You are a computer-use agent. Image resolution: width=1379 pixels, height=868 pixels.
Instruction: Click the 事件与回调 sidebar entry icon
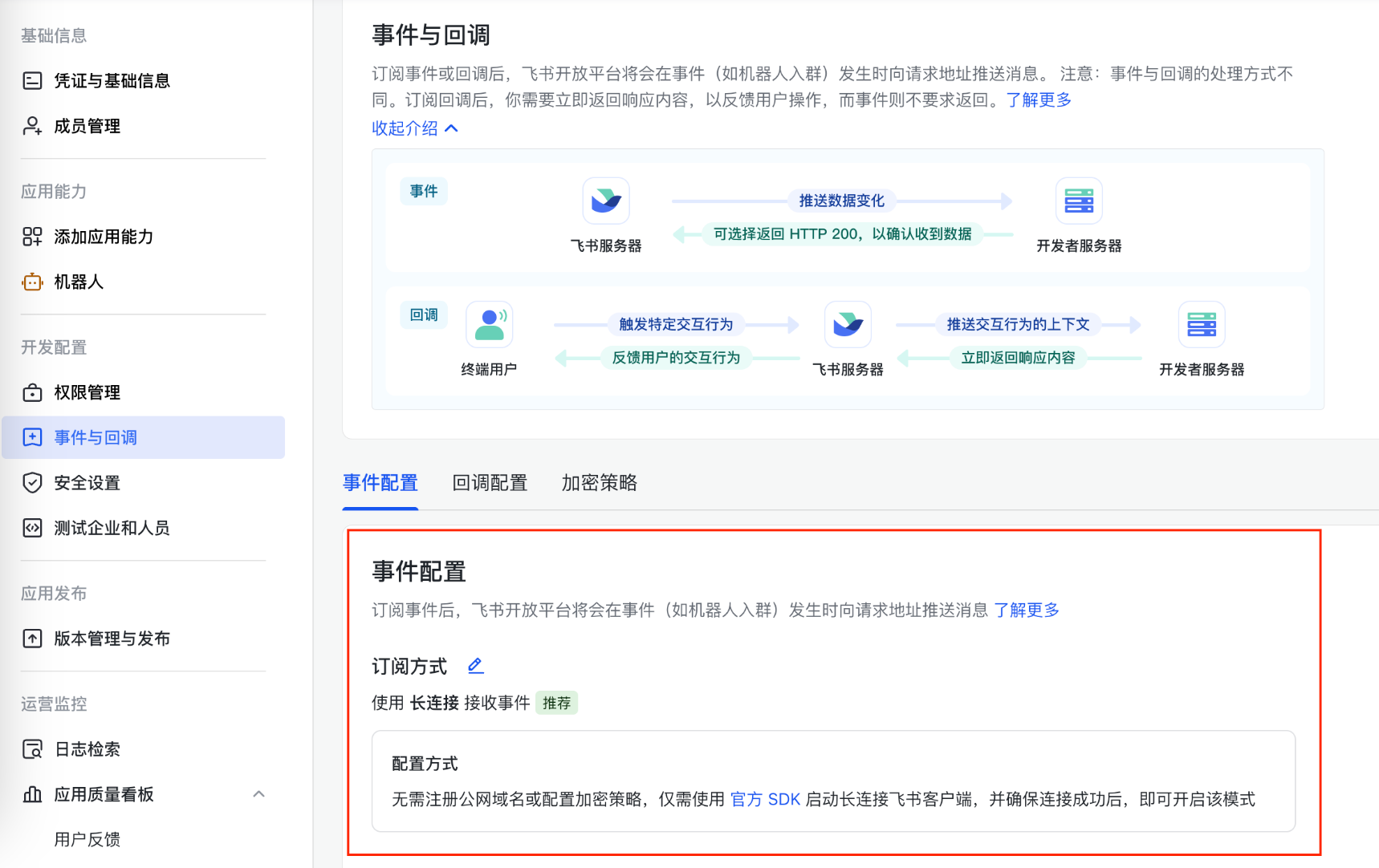[x=32, y=437]
